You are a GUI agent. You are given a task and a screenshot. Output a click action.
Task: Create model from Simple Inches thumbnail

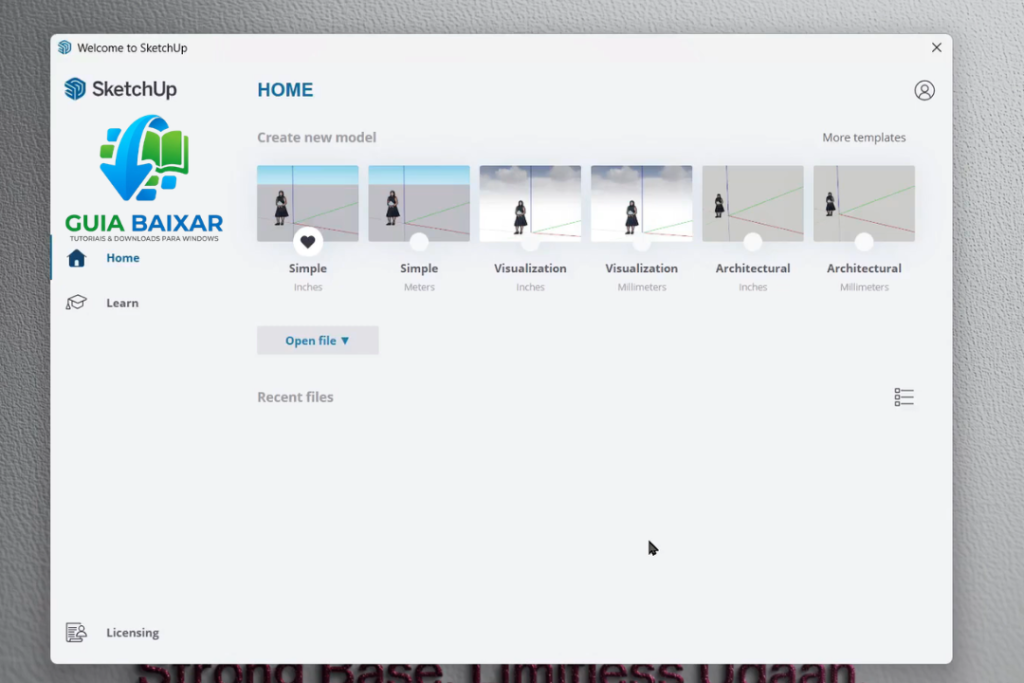(308, 203)
